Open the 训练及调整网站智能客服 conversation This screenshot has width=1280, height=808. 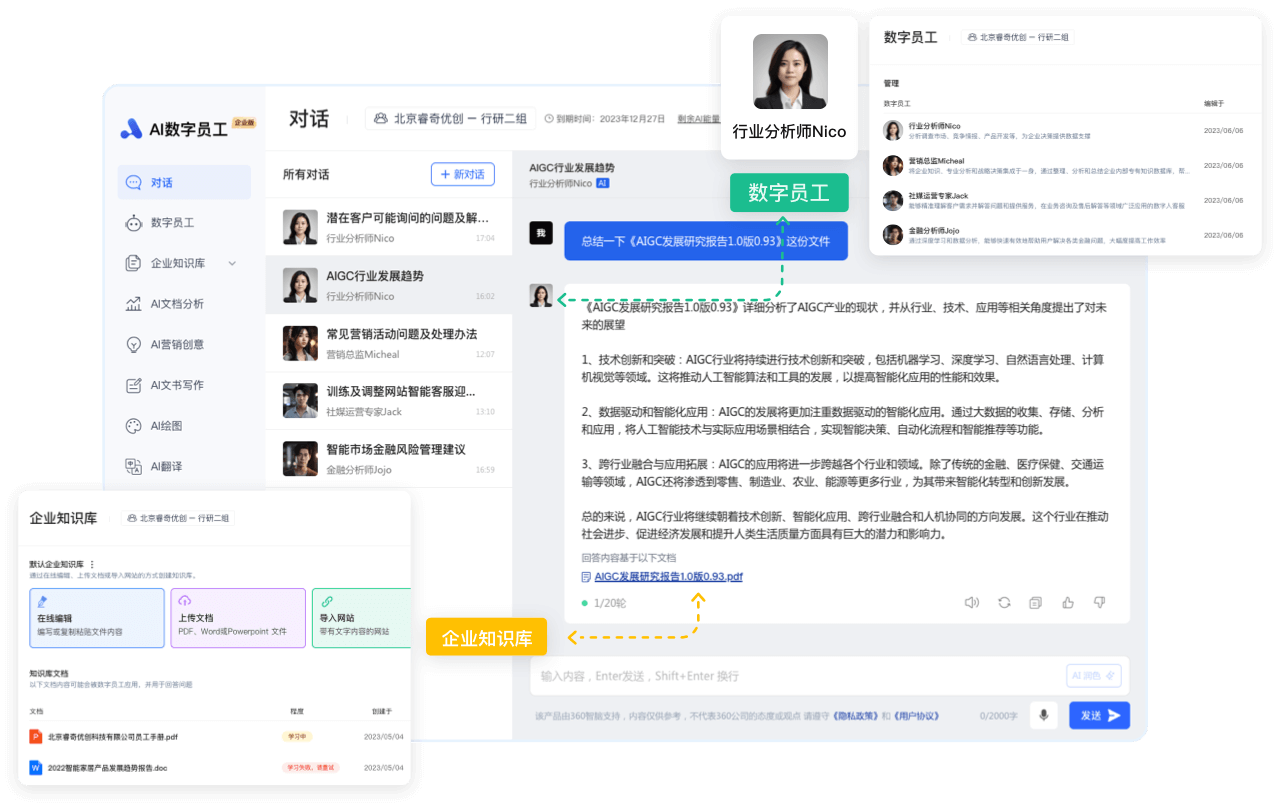[x=388, y=401]
